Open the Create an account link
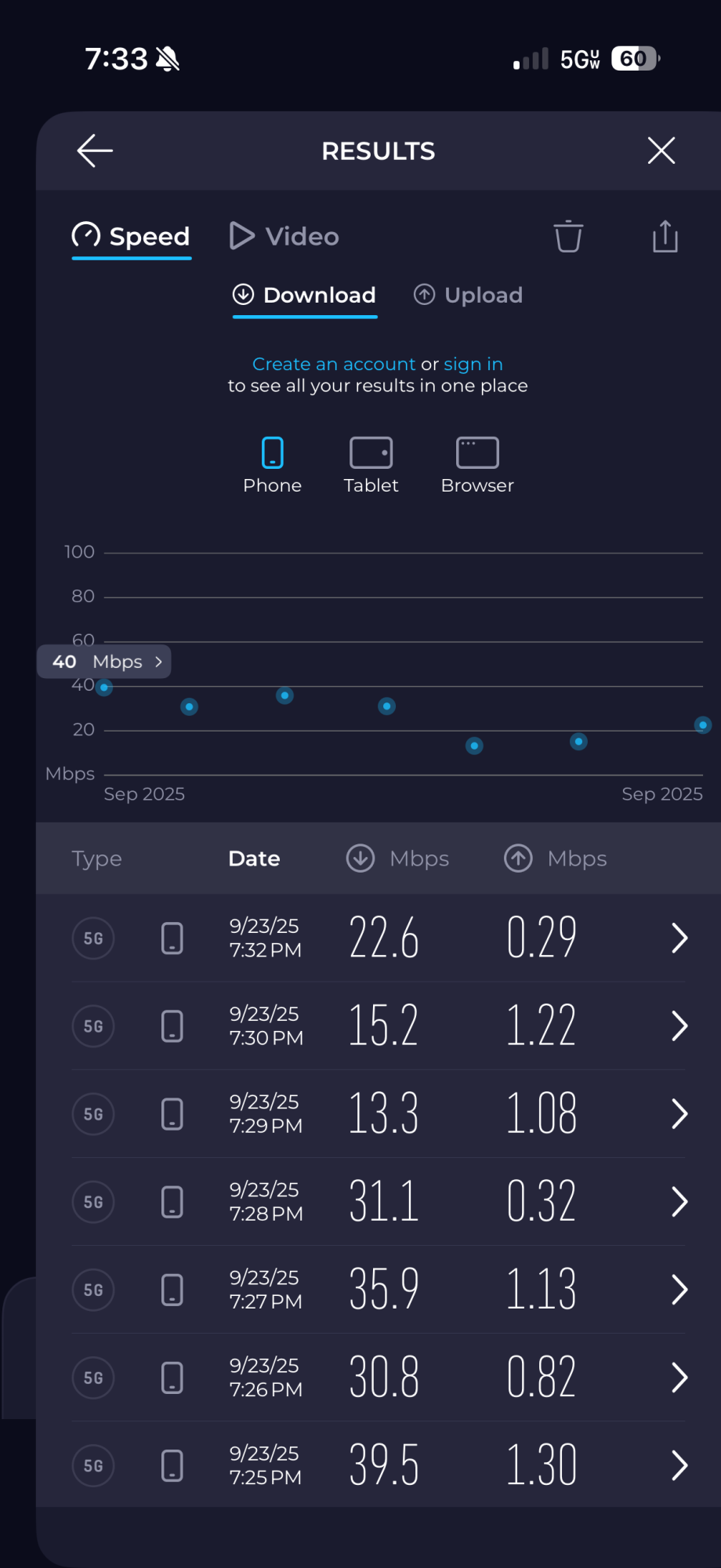 pos(333,364)
